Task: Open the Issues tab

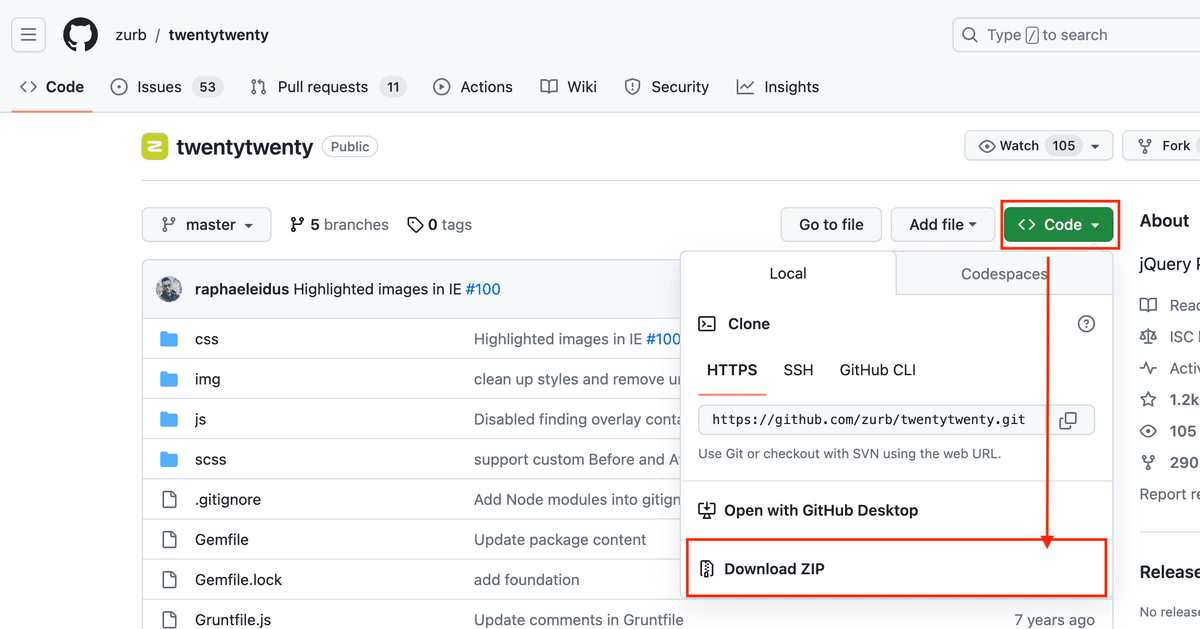Action: coord(166,87)
